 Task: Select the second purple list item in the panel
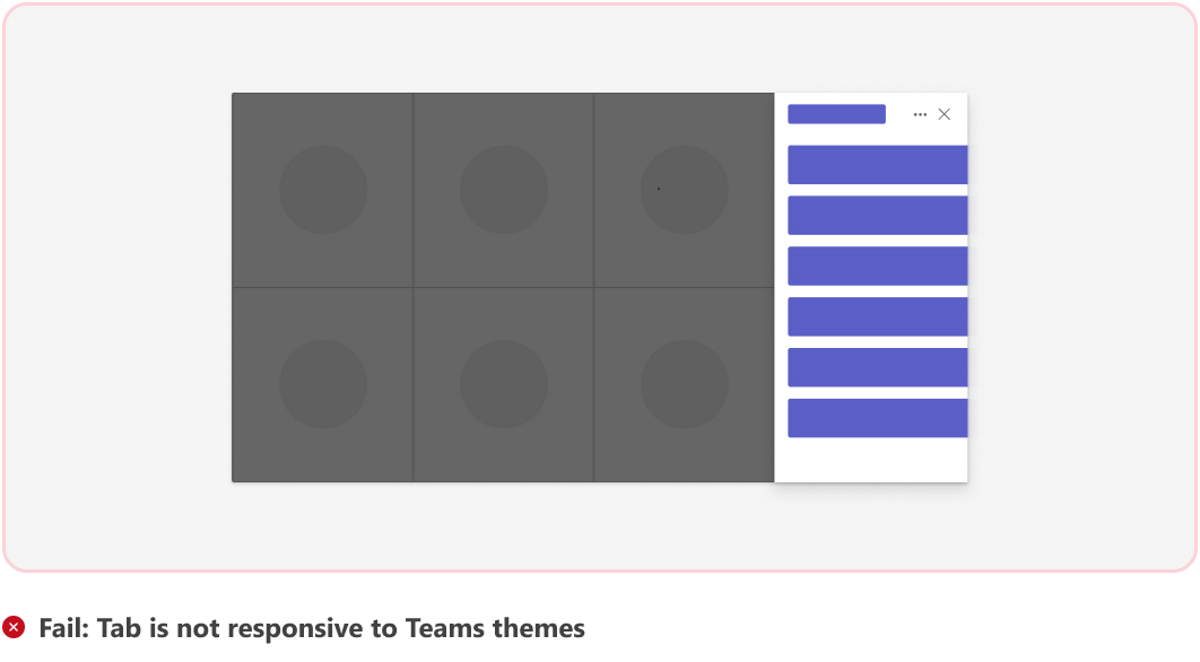877,215
